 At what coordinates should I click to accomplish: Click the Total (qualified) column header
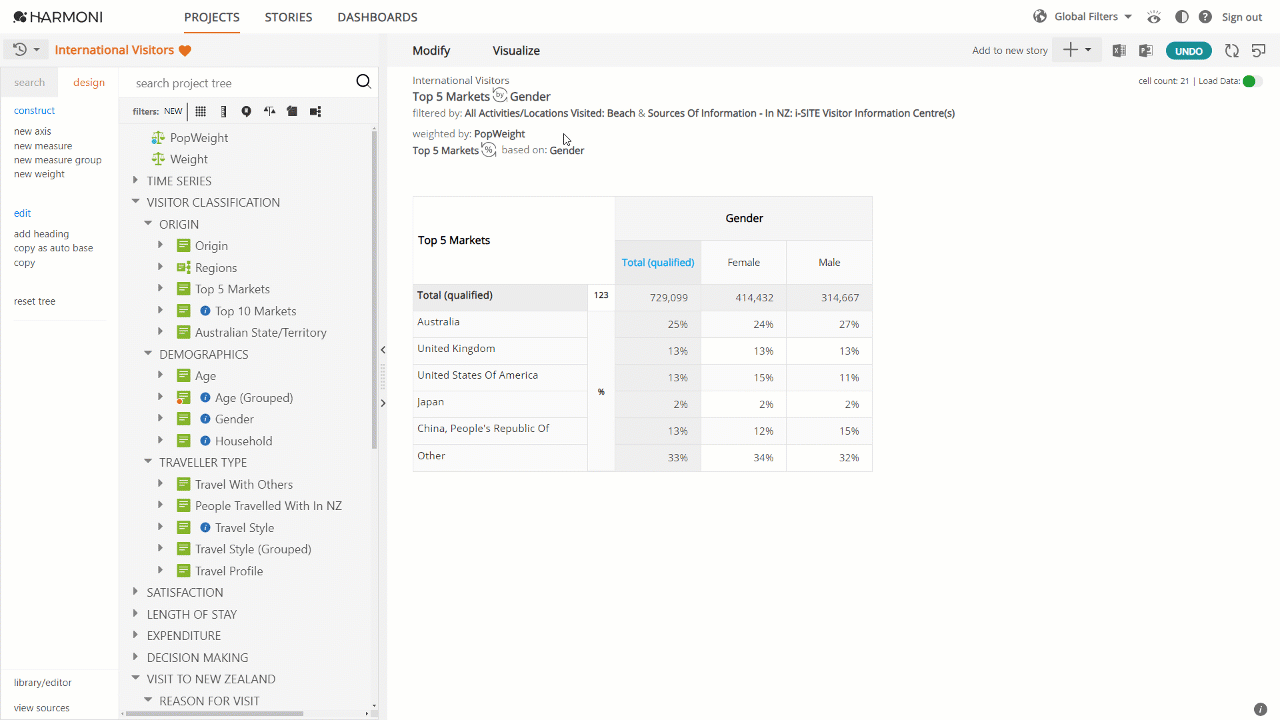tap(658, 262)
